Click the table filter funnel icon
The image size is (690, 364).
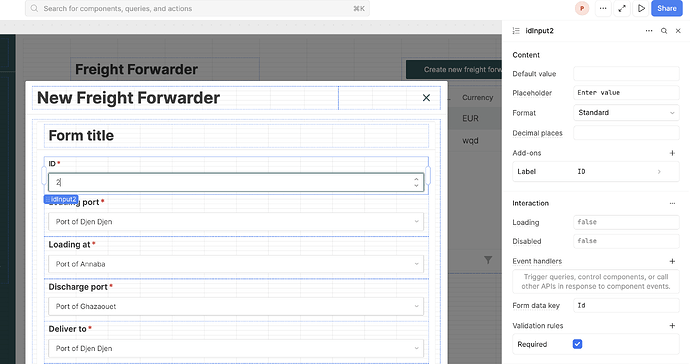[x=488, y=260]
